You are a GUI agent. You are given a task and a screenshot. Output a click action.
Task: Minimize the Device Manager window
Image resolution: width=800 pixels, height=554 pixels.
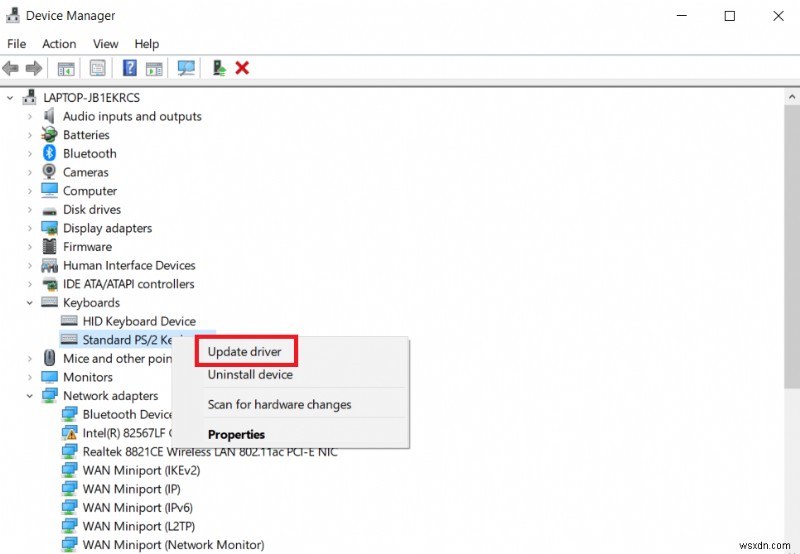682,16
